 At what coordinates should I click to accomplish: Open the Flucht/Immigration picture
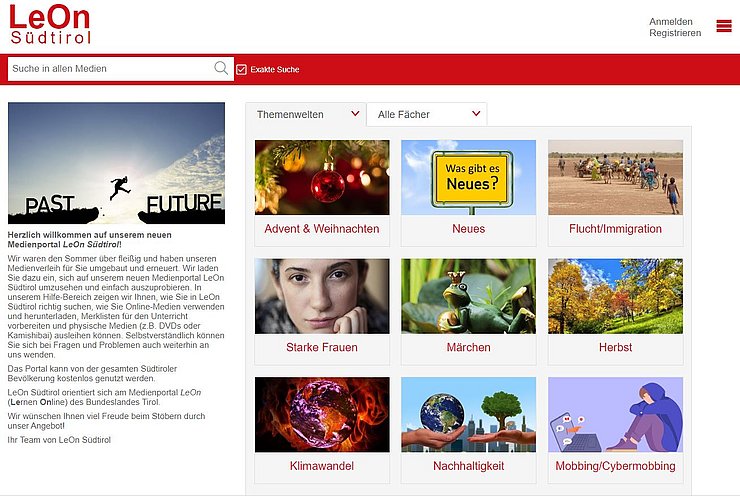coord(615,177)
